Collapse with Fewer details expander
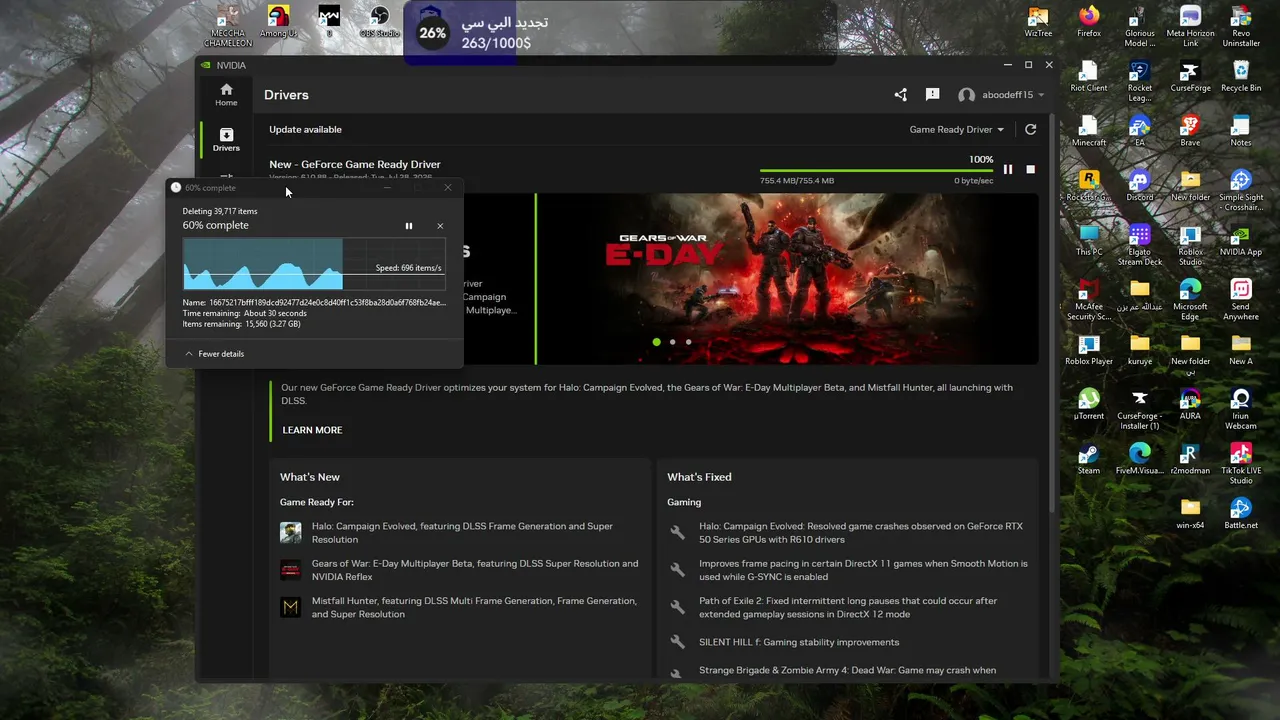 point(214,354)
